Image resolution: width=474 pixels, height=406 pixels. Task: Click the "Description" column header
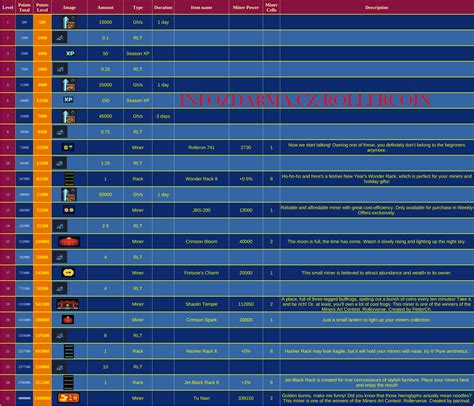[377, 7]
